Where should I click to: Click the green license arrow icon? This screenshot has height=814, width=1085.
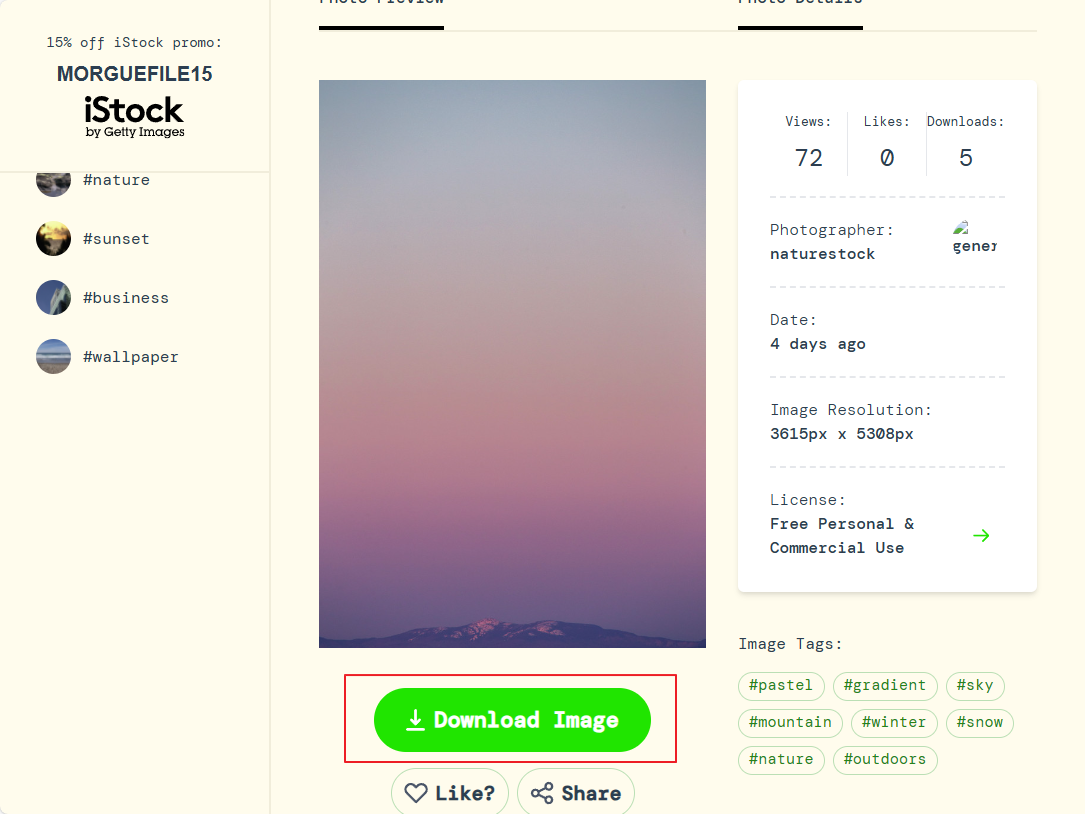[x=981, y=536]
